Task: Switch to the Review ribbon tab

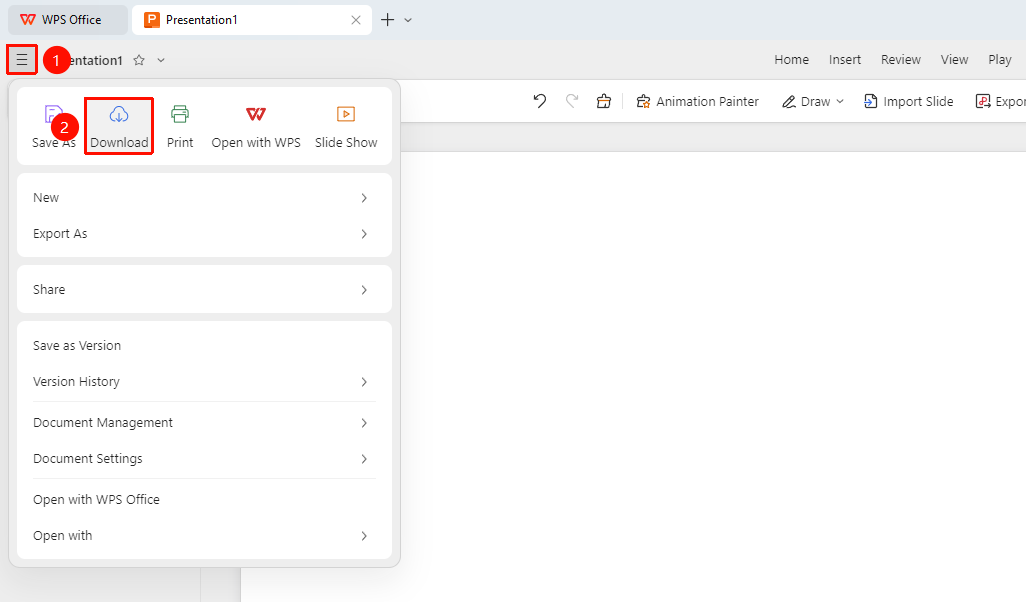Action: tap(901, 60)
